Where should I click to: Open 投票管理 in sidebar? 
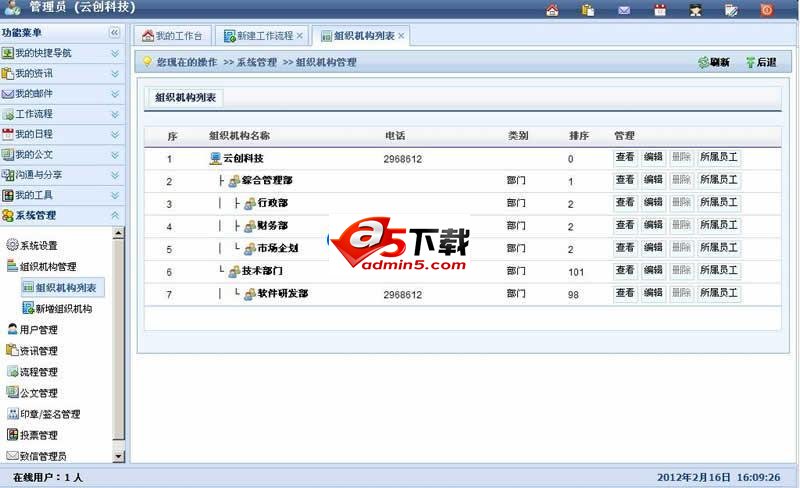click(x=32, y=435)
